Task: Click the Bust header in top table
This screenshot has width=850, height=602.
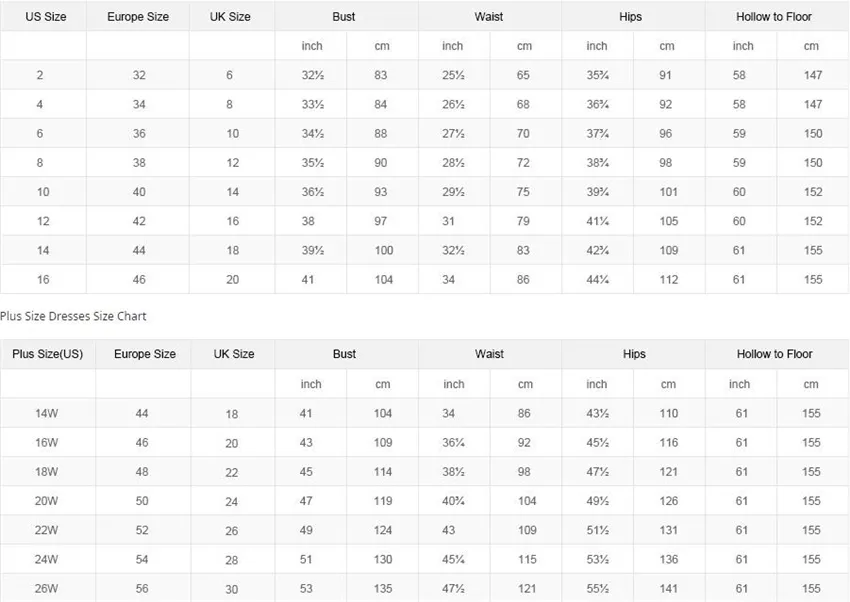Action: pos(344,17)
